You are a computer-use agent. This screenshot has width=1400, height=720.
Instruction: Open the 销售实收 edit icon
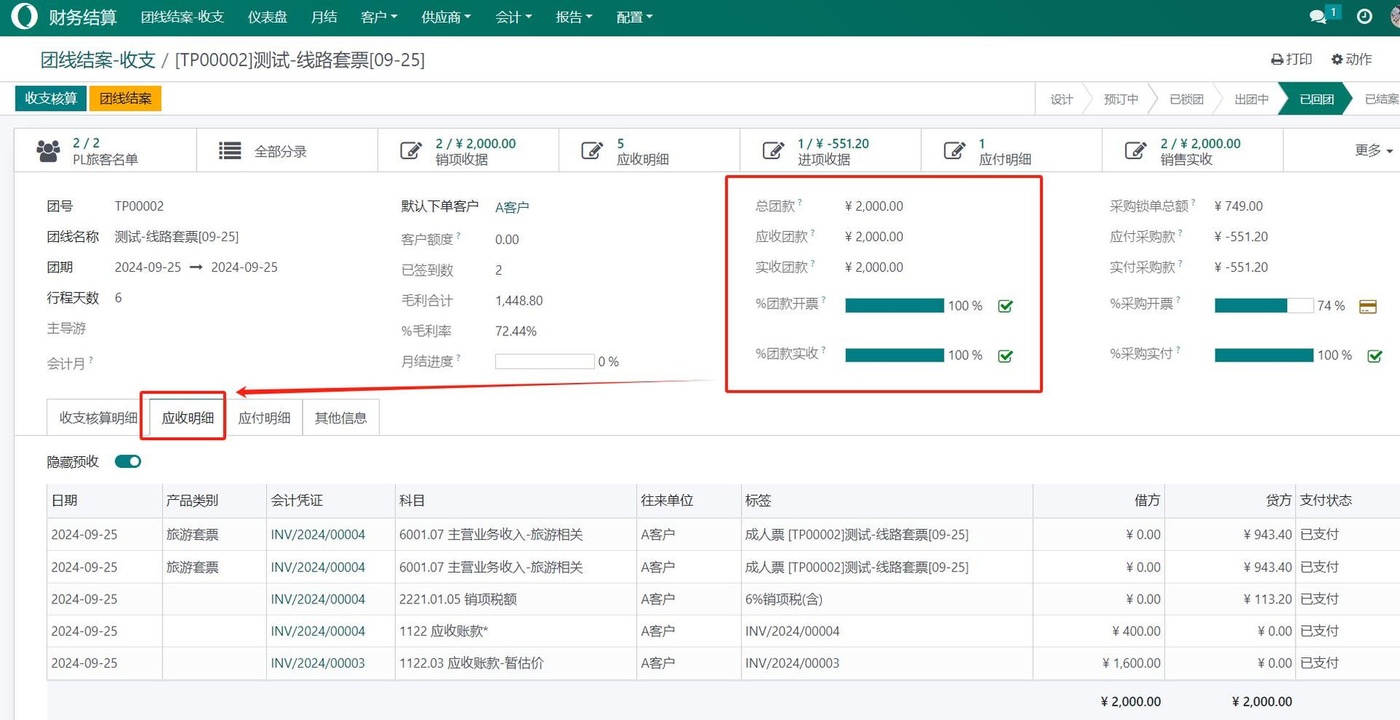(x=1135, y=151)
